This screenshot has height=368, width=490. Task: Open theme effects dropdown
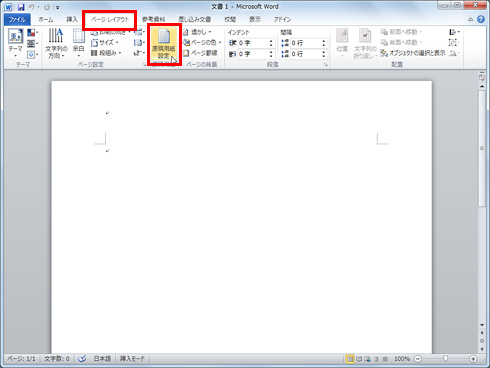click(32, 54)
